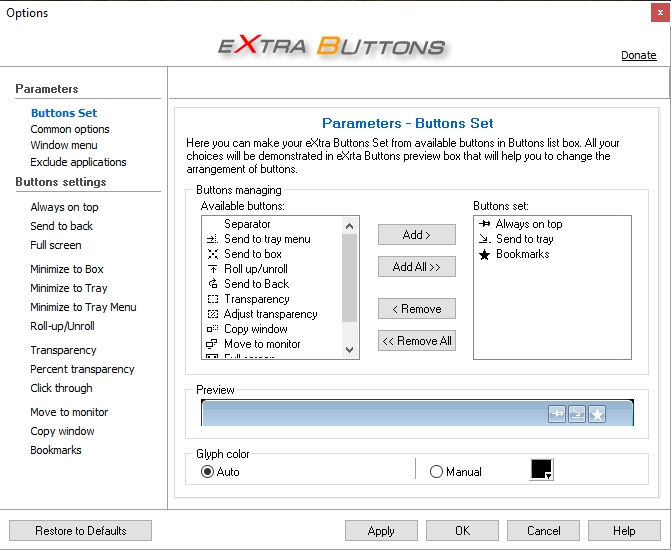Image resolution: width=671 pixels, height=550 pixels.
Task: Select Always on top in Buttons set list
Action: click(x=552, y=224)
